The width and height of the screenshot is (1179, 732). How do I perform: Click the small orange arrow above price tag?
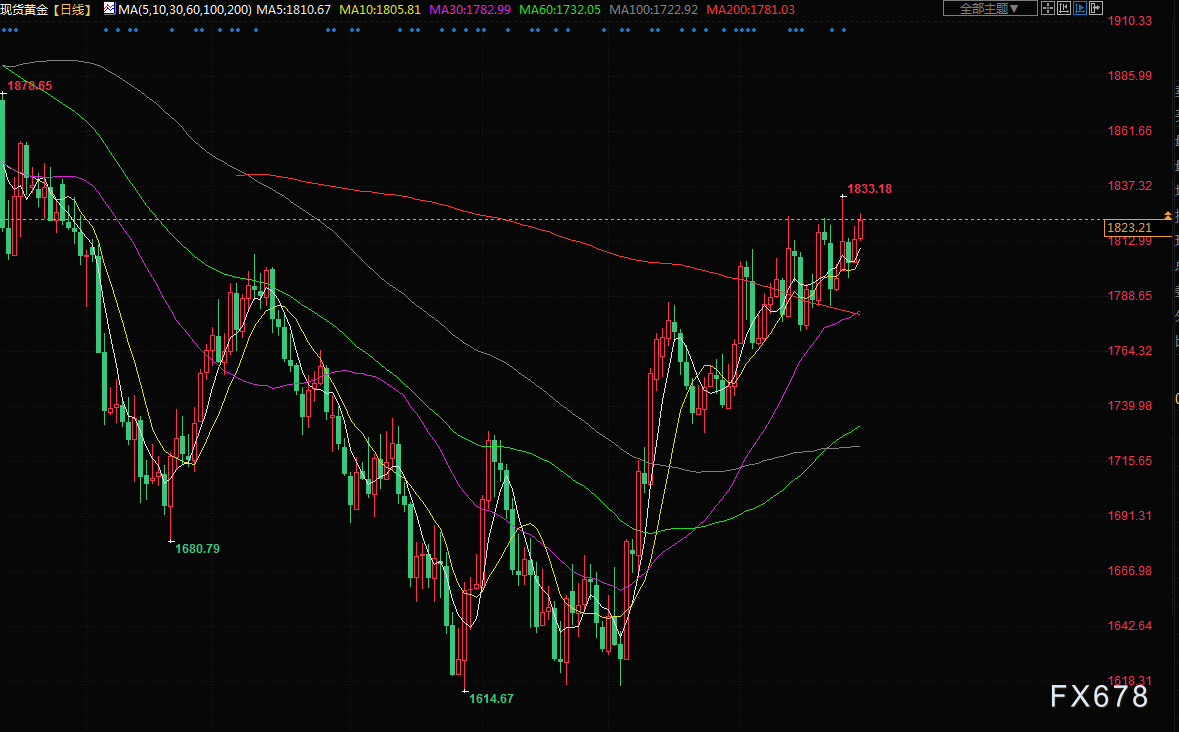[x=1166, y=216]
